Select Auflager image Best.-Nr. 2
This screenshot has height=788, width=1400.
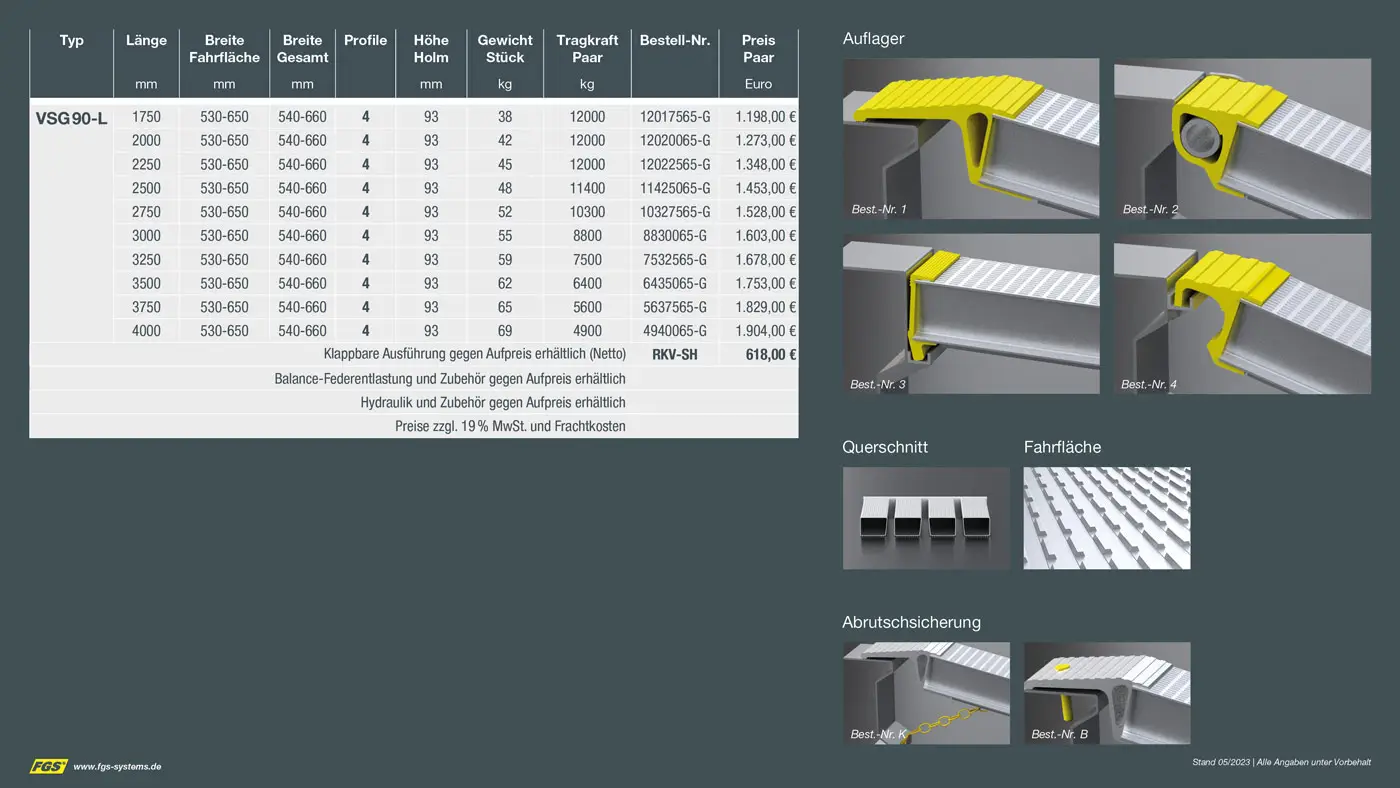point(1242,138)
